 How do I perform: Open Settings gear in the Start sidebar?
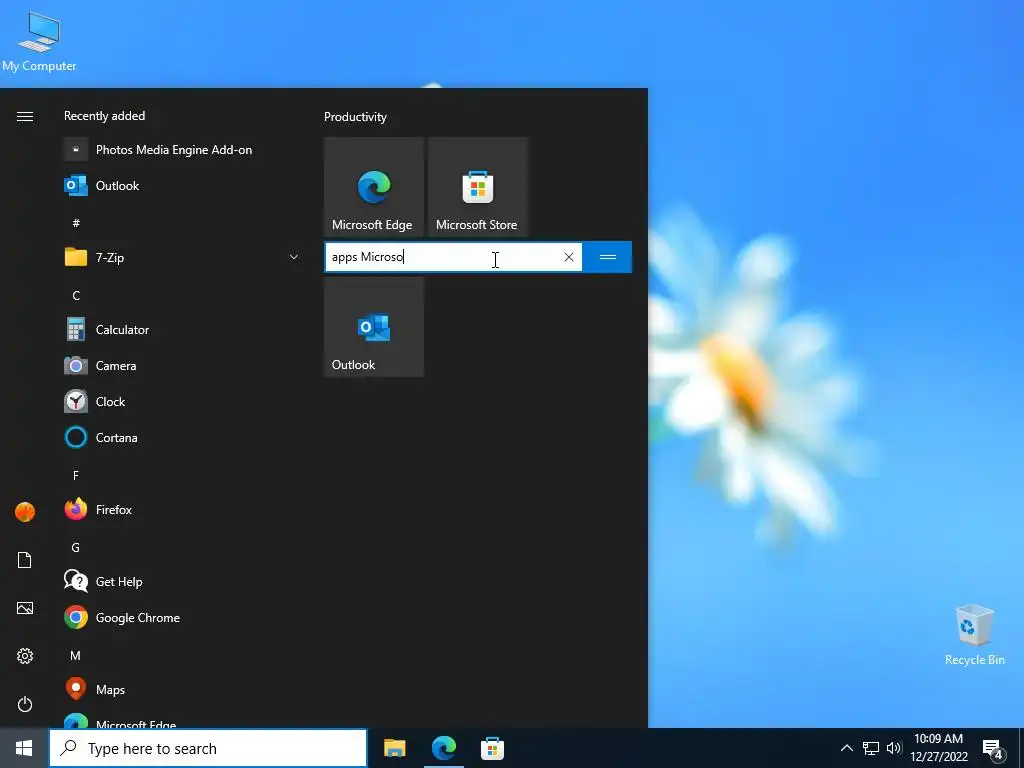pyautogui.click(x=25, y=656)
